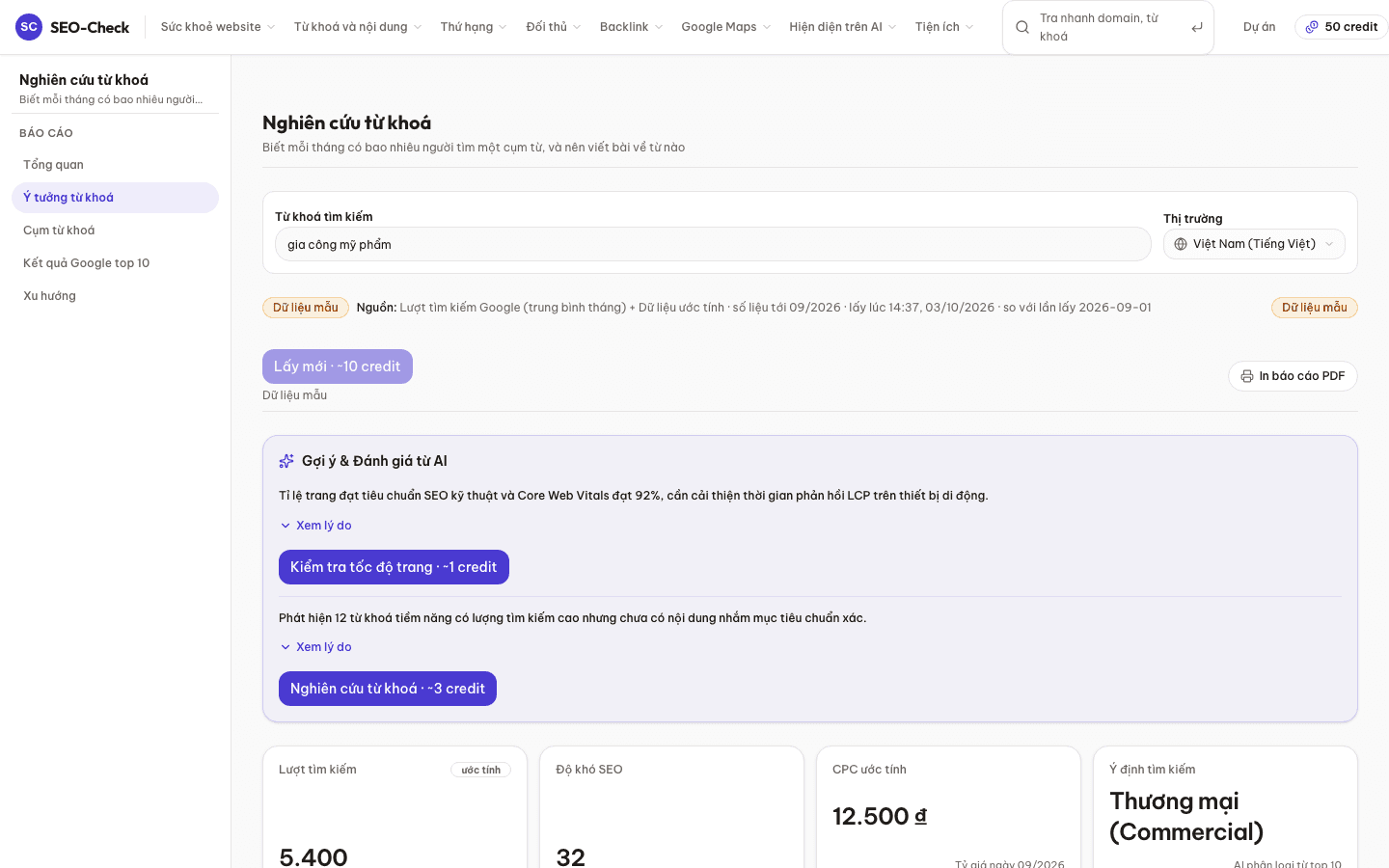The width and height of the screenshot is (1389, 868).
Task: Focus the Từ khoá tìm kiếm input
Action: click(x=713, y=244)
